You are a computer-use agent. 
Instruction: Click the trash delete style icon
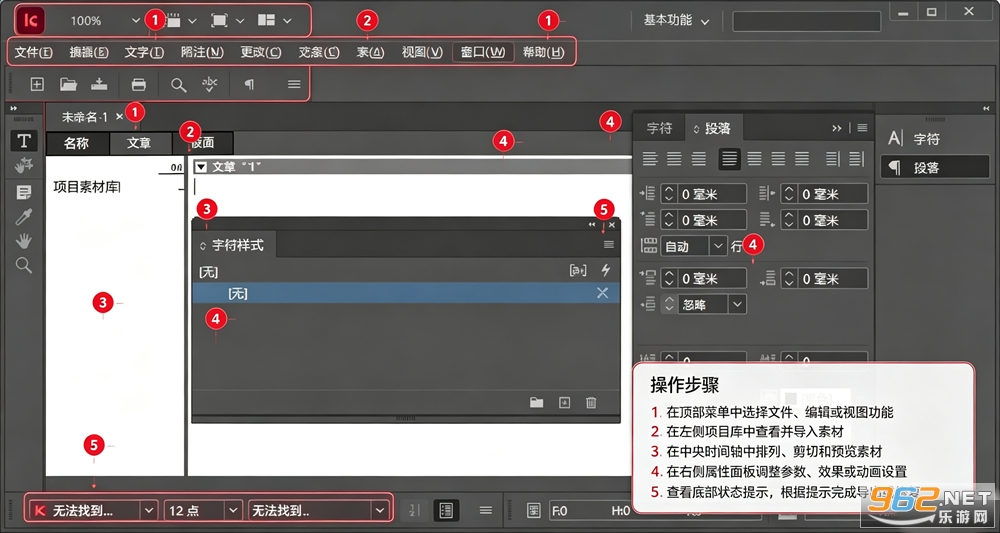tap(591, 402)
